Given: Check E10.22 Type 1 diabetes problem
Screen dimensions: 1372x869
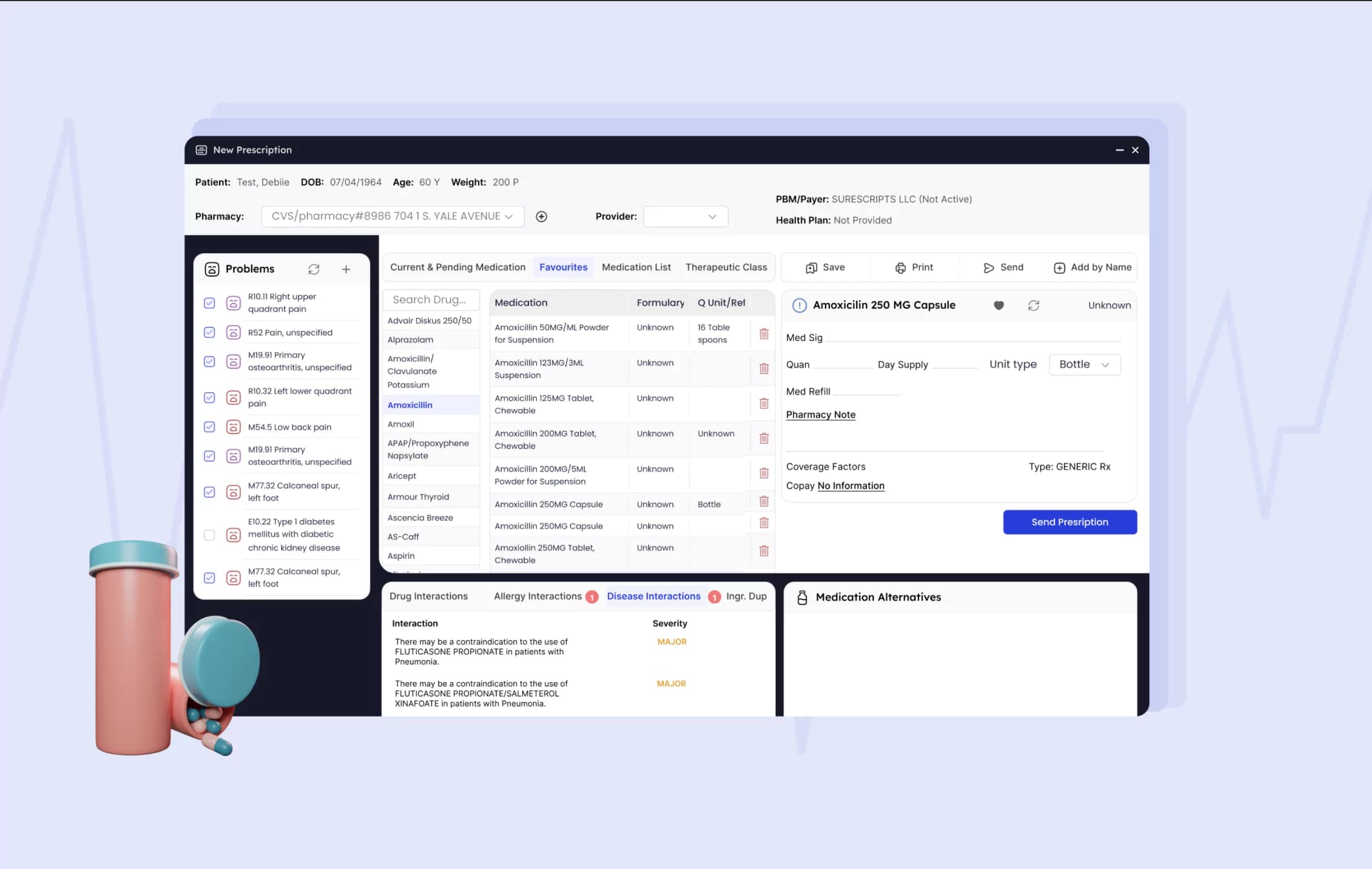Looking at the screenshot, I should pyautogui.click(x=209, y=535).
